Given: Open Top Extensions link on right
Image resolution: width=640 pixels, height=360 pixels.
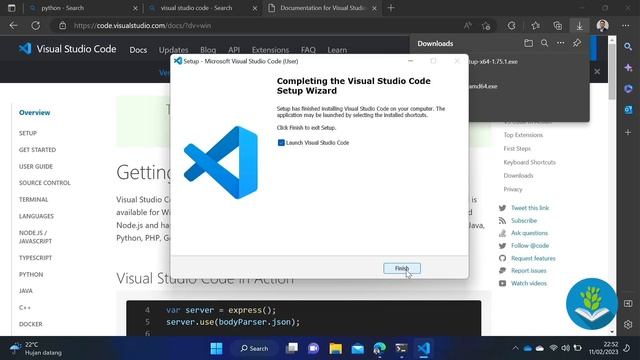Looking at the screenshot, I should 523,135.
